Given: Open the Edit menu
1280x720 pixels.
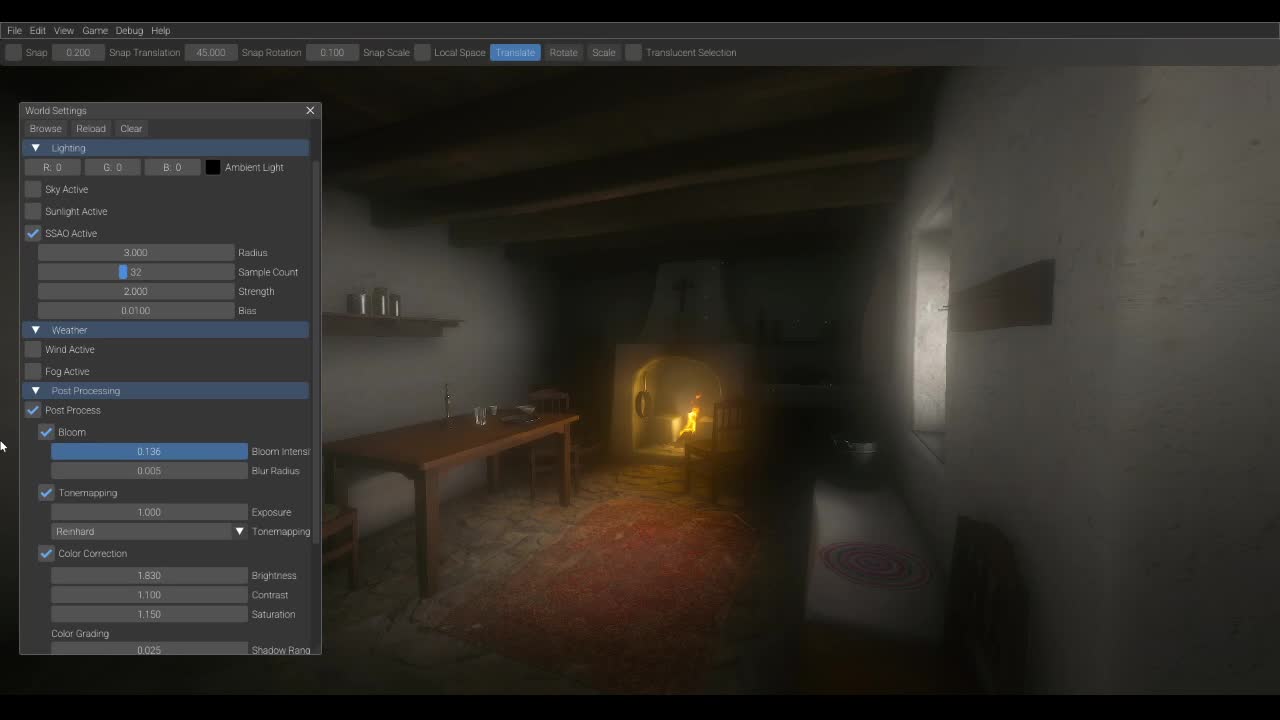Looking at the screenshot, I should click(x=38, y=31).
